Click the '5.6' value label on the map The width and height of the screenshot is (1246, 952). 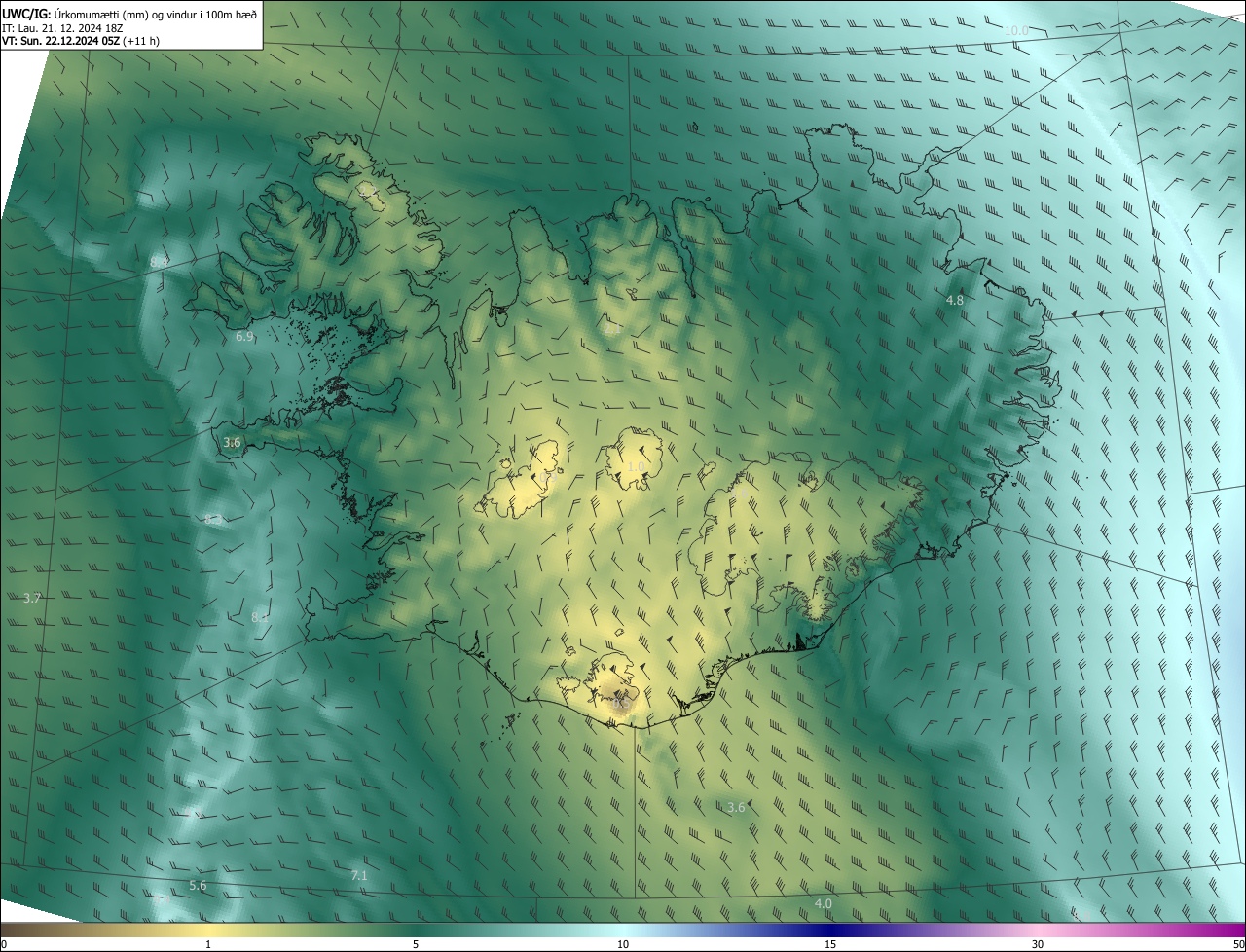[x=198, y=886]
